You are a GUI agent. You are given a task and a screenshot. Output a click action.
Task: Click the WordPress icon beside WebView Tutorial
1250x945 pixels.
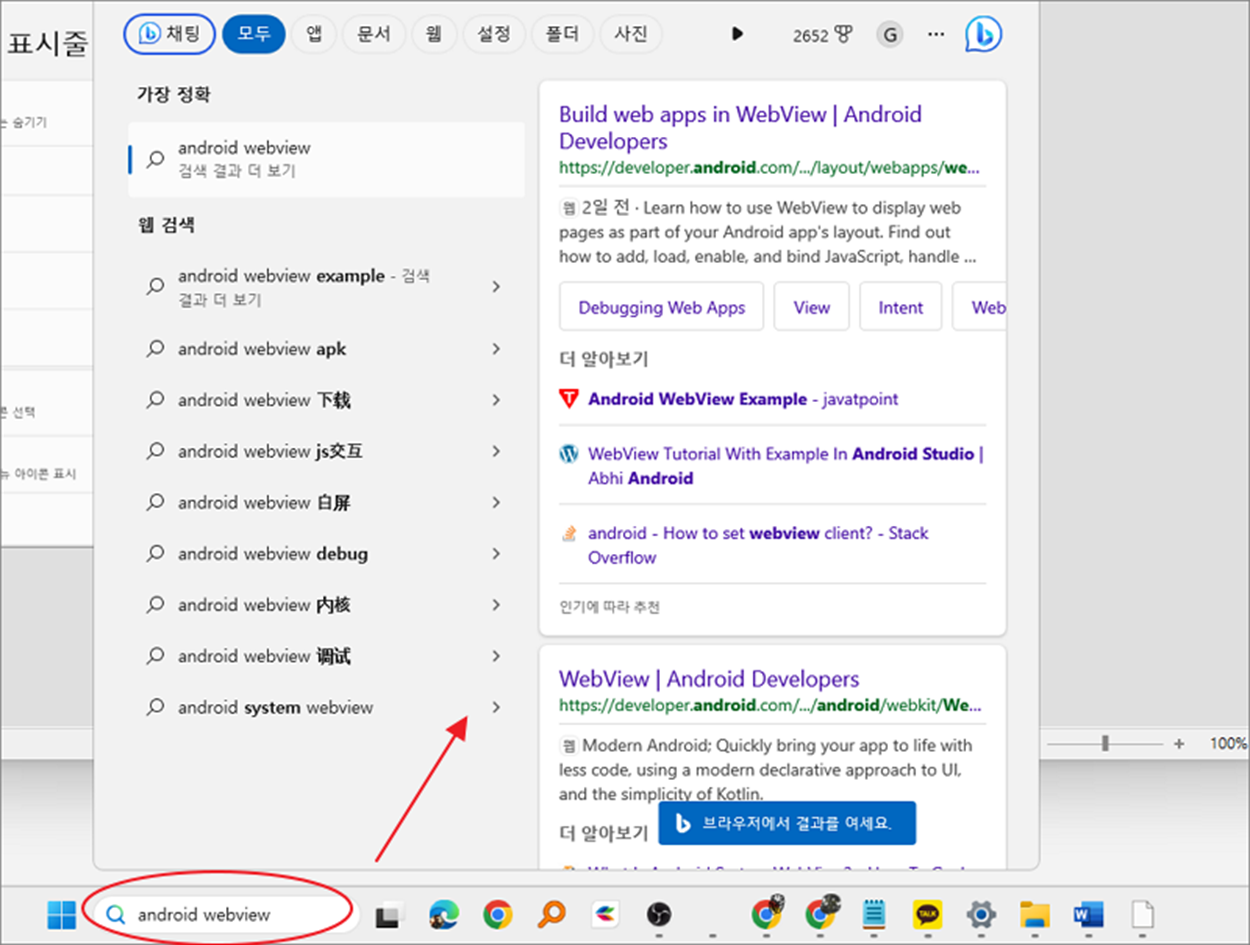pos(568,454)
